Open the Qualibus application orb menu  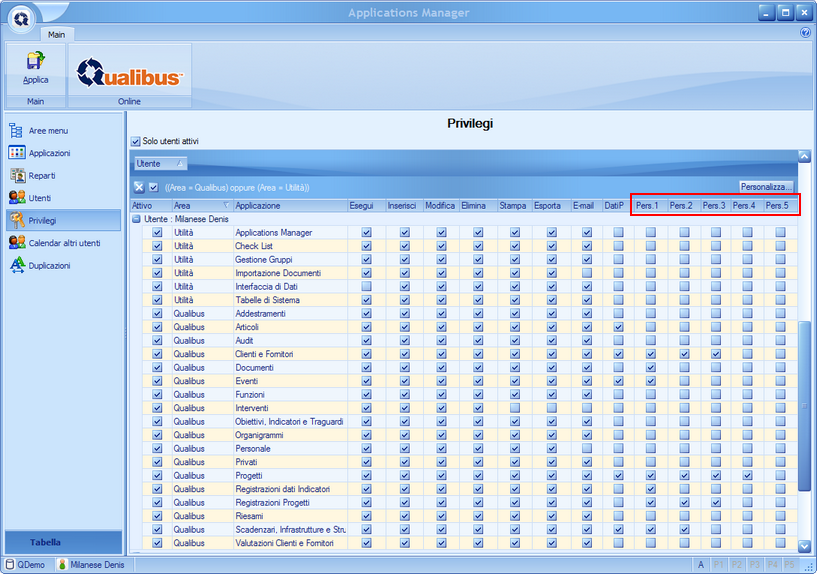(x=21, y=21)
